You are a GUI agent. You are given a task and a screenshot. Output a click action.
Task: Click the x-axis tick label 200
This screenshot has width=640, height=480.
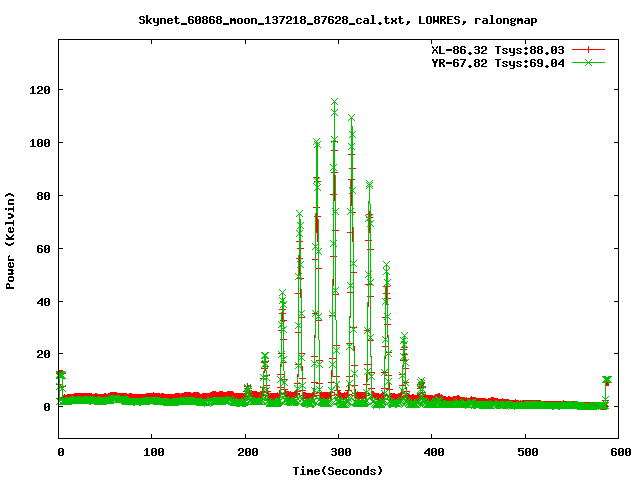click(x=248, y=452)
